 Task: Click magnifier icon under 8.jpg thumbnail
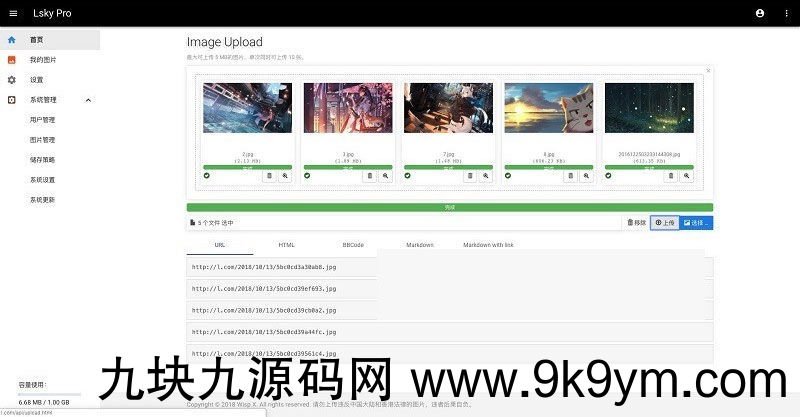[586, 176]
